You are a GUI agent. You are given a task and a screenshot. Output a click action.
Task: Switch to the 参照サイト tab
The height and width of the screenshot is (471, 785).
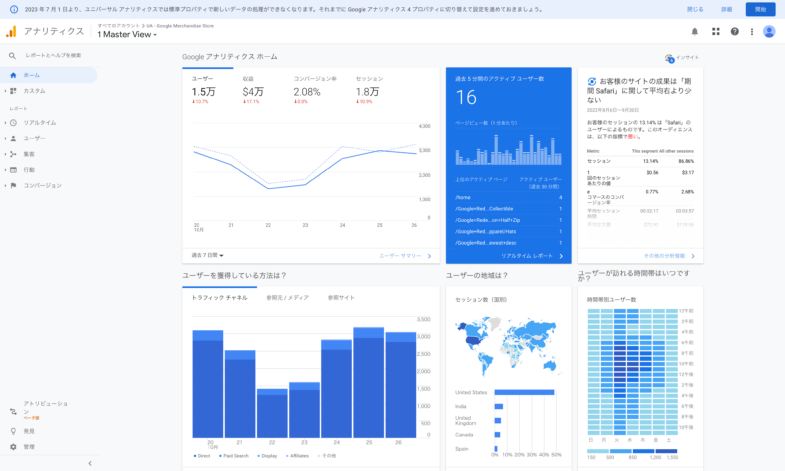[341, 297]
